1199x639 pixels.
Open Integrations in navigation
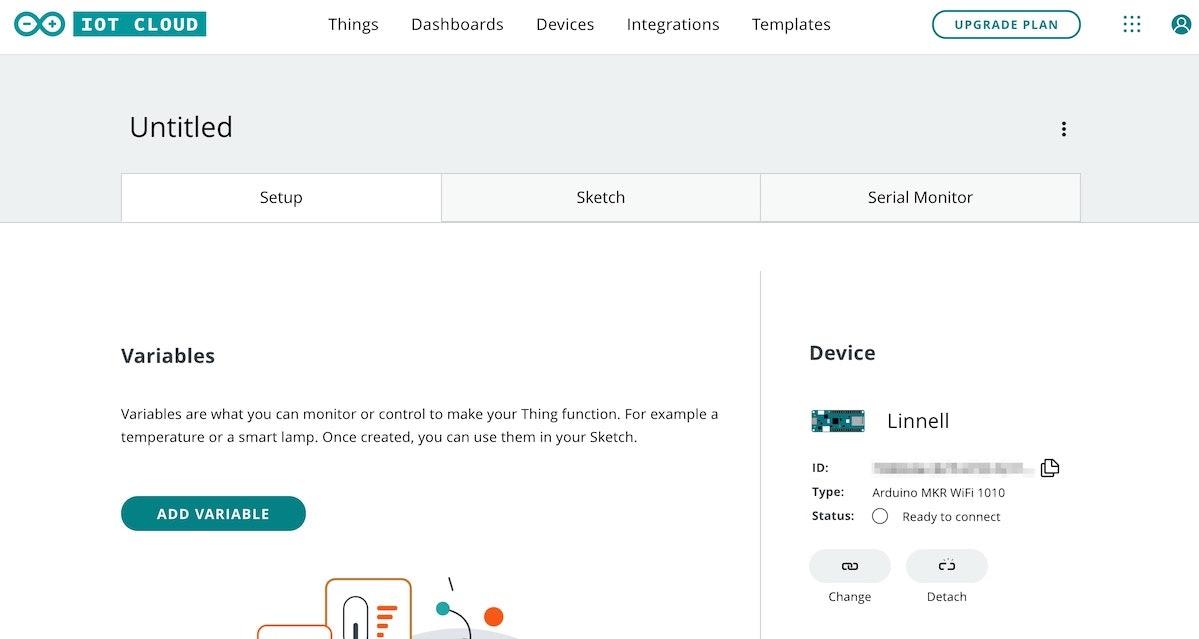[x=673, y=24]
